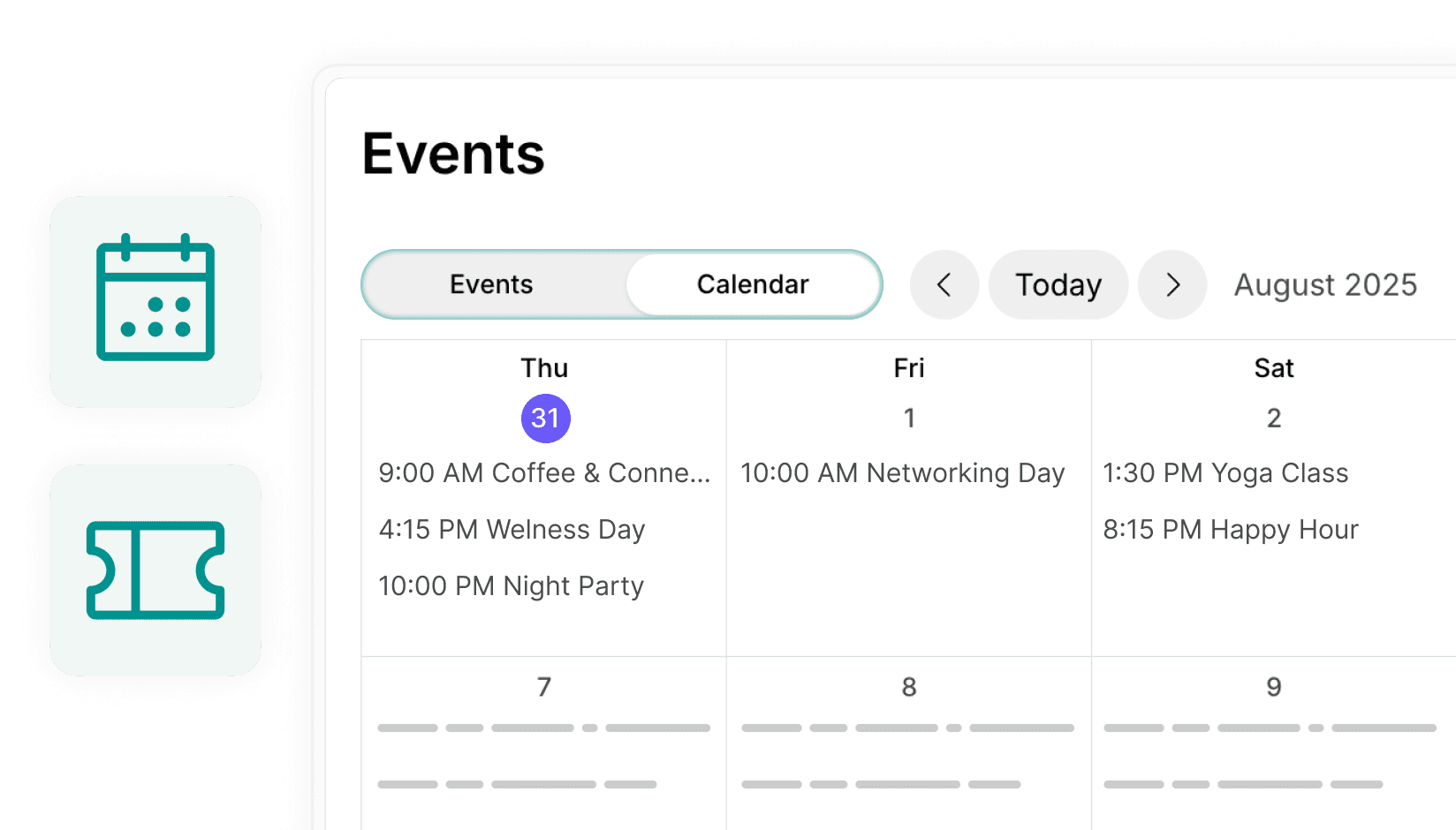Select the 10:00 AM Networking Day event
The image size is (1456, 830).
pyautogui.click(x=902, y=473)
